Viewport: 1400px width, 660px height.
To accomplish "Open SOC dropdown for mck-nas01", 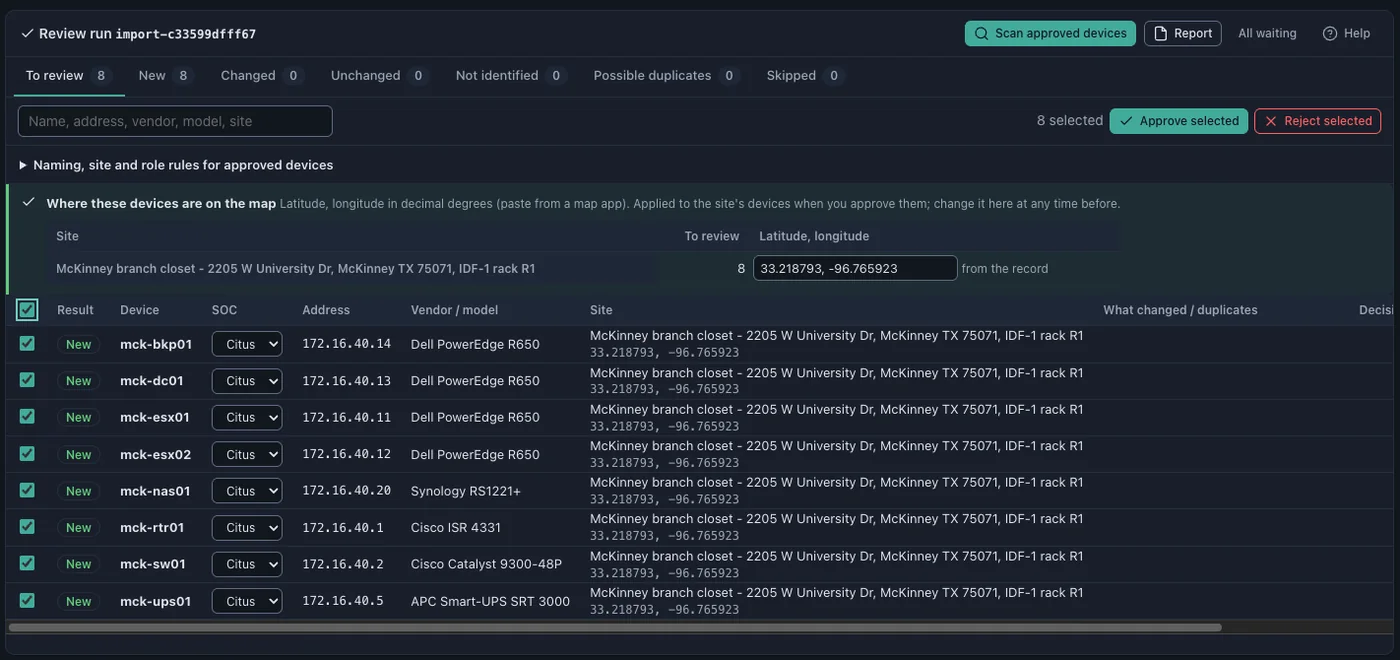I will click(x=247, y=491).
